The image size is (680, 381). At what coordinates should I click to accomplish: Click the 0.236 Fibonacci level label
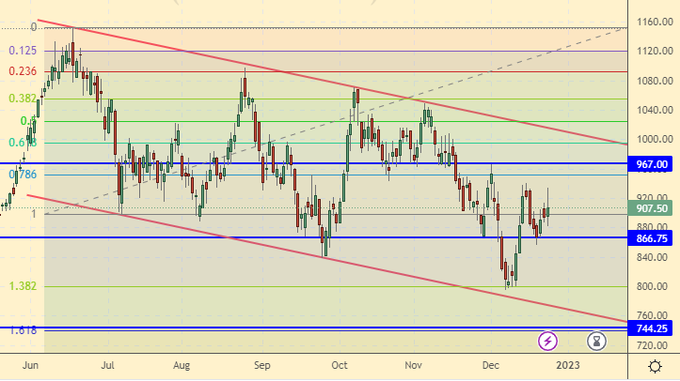pyautogui.click(x=23, y=71)
